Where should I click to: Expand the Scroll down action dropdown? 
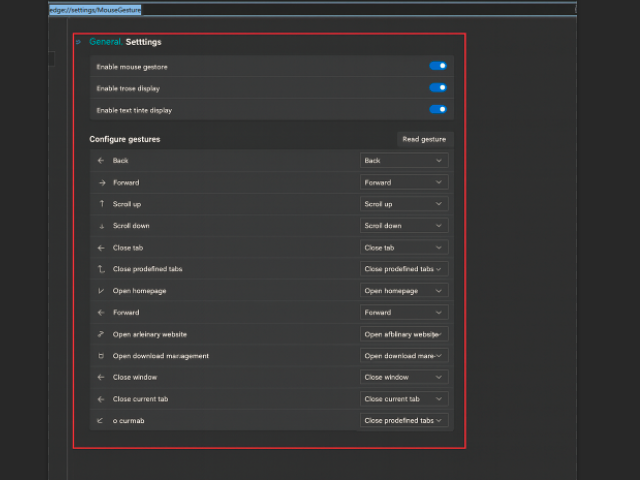[x=403, y=226]
